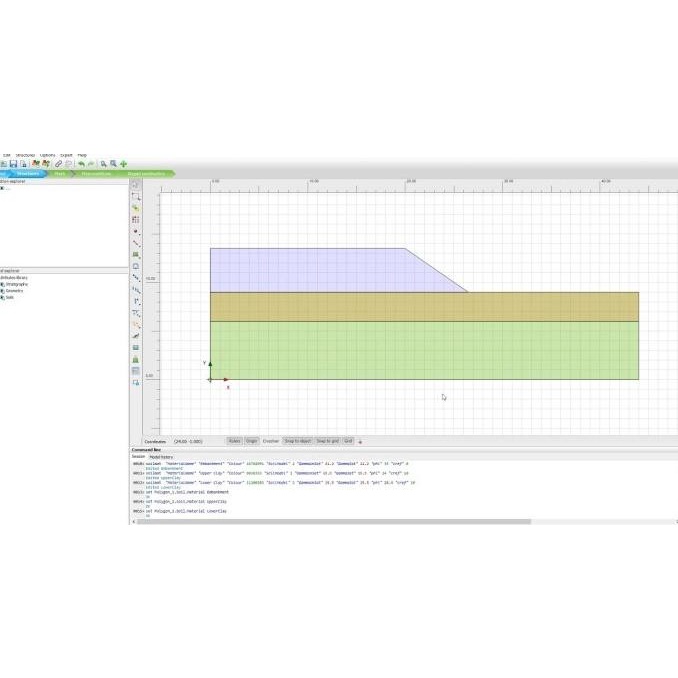Open the Model history tab
This screenshot has width=678, height=678.
(161, 457)
